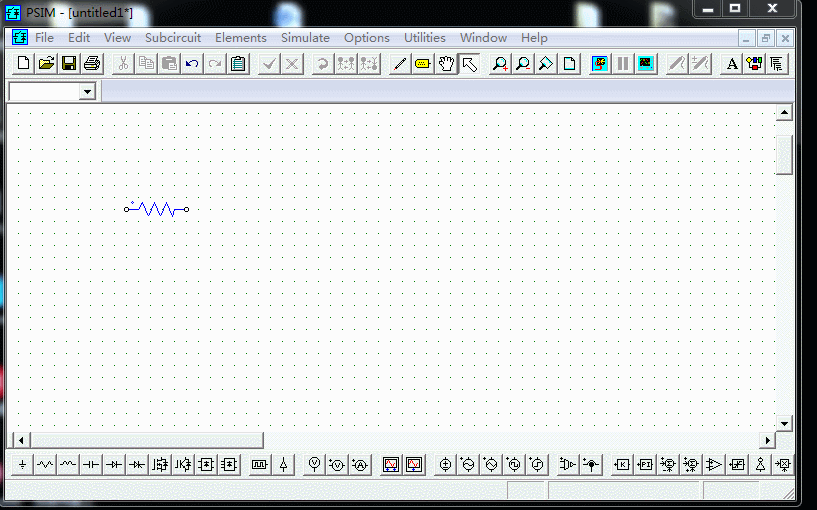The image size is (817, 510).
Task: Open the Simview waveform viewer
Action: pos(646,64)
